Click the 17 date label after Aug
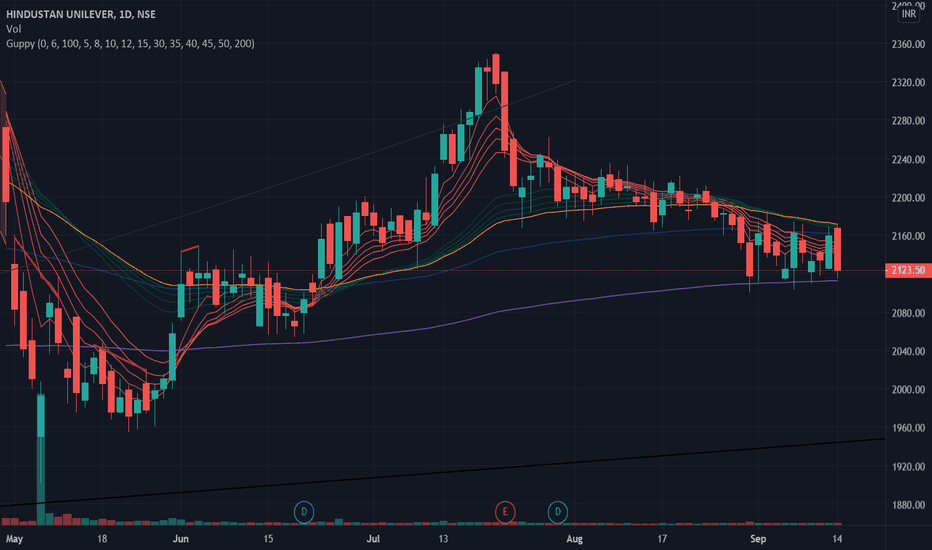 point(662,539)
